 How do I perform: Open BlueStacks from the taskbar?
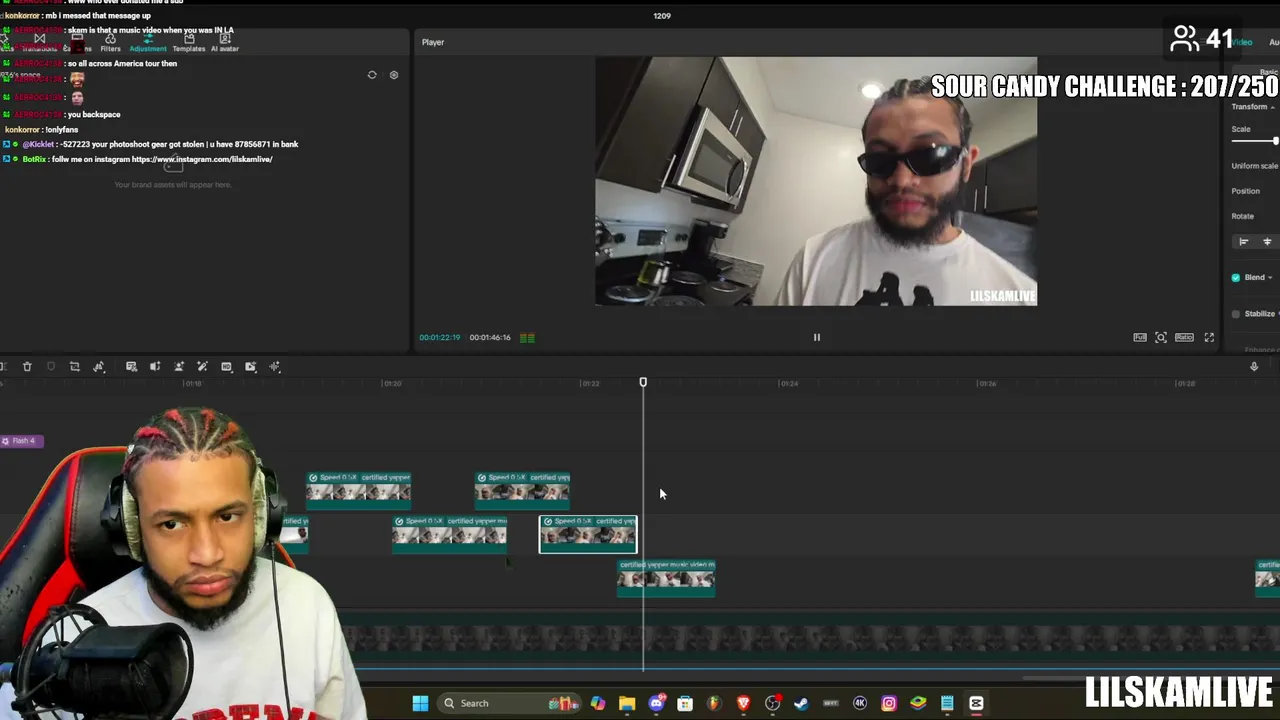918,704
